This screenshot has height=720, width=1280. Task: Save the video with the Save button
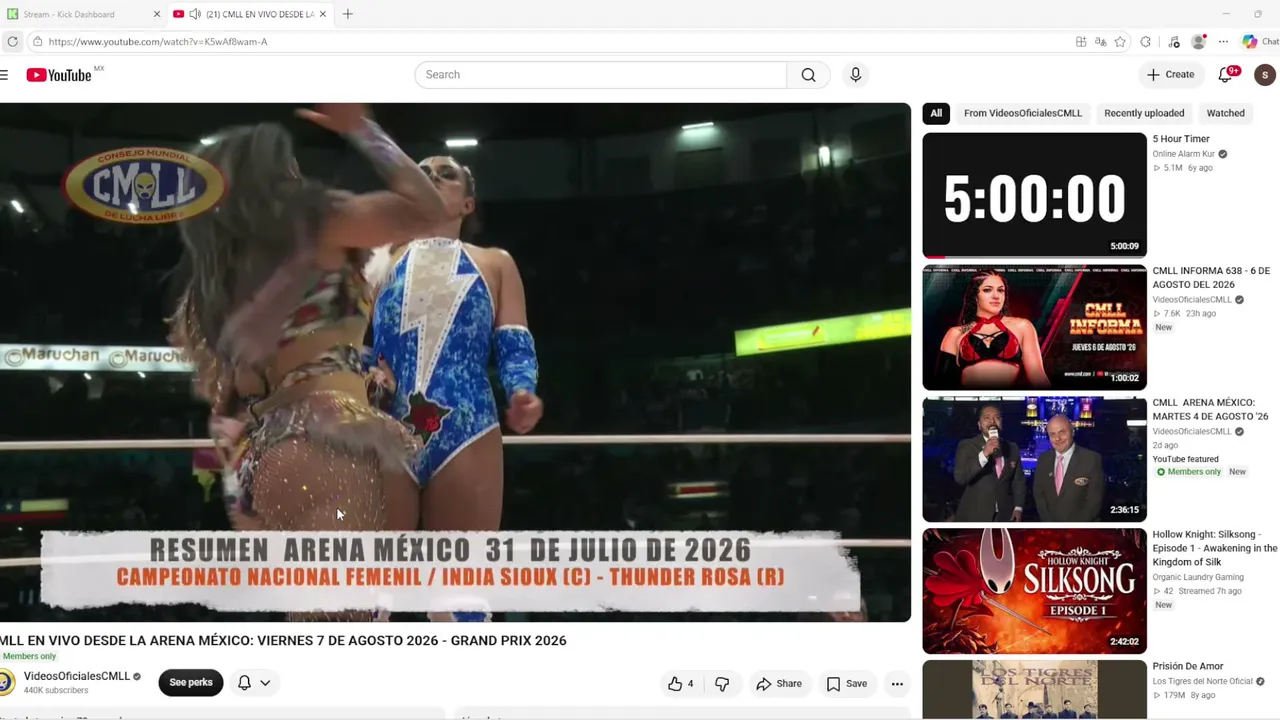click(x=847, y=684)
